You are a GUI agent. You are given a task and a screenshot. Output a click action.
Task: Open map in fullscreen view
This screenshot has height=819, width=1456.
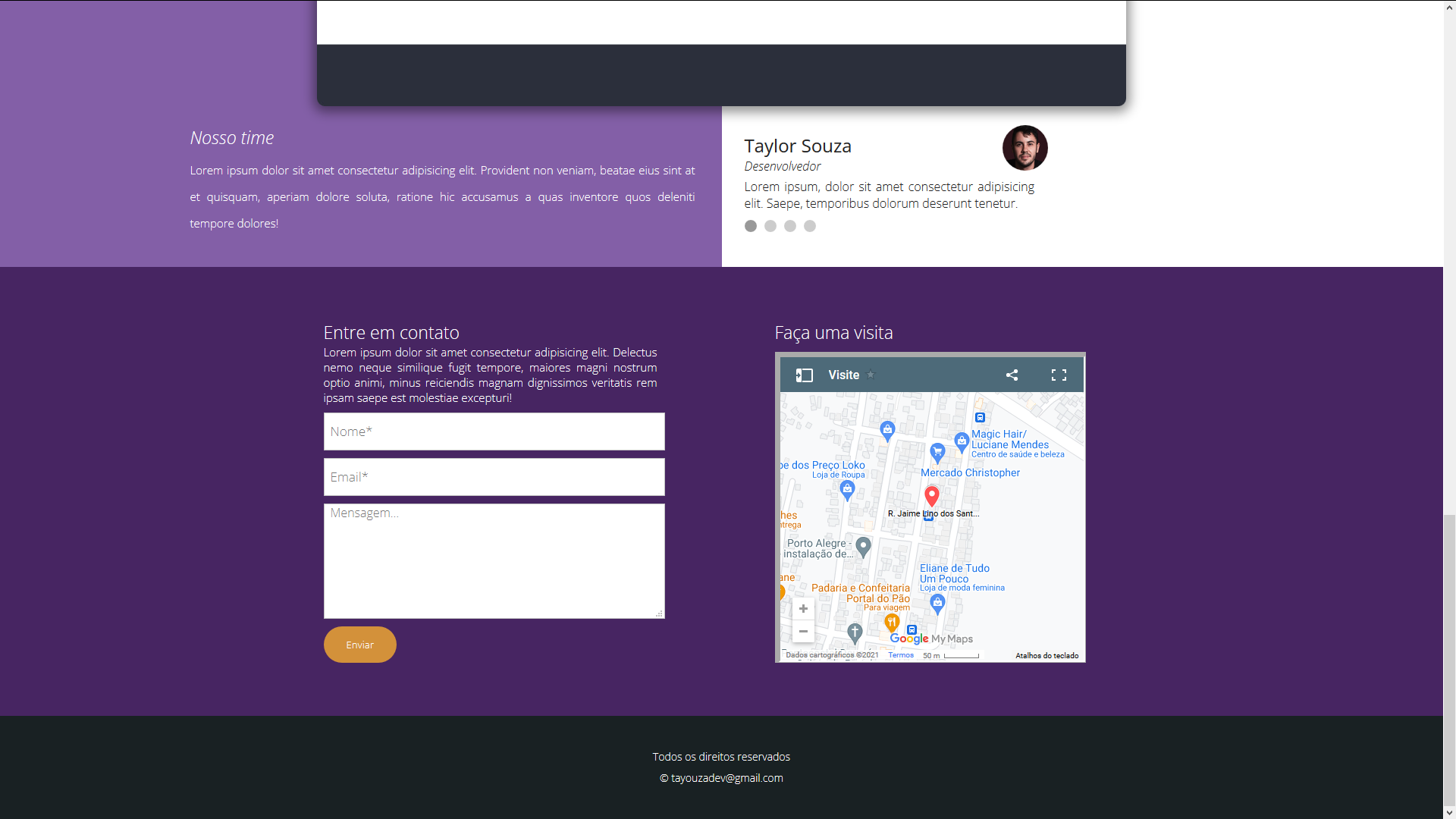(x=1059, y=375)
